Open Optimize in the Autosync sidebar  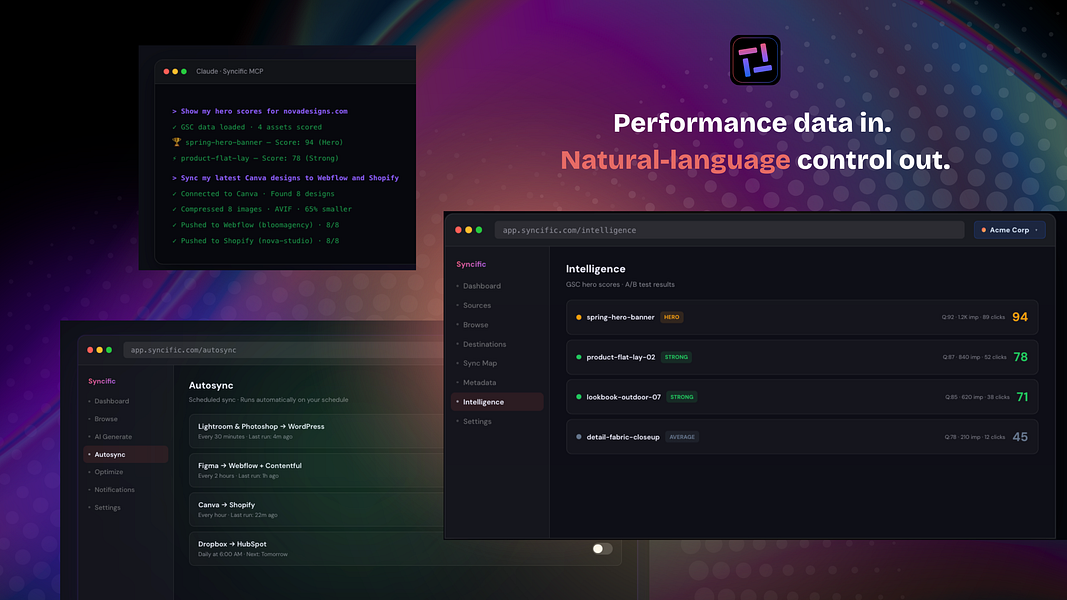(x=109, y=472)
